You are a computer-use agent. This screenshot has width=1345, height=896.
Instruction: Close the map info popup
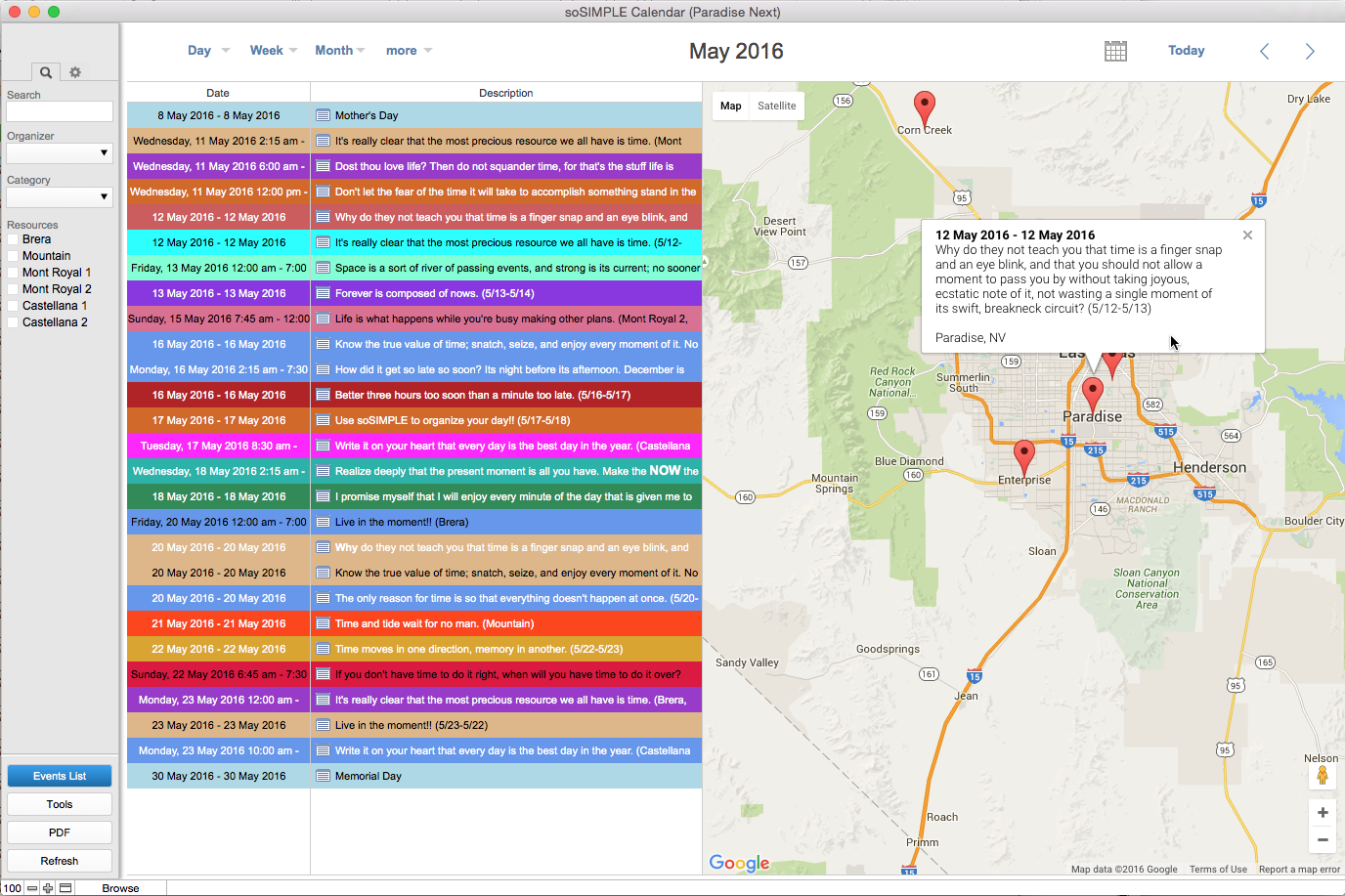1247,235
